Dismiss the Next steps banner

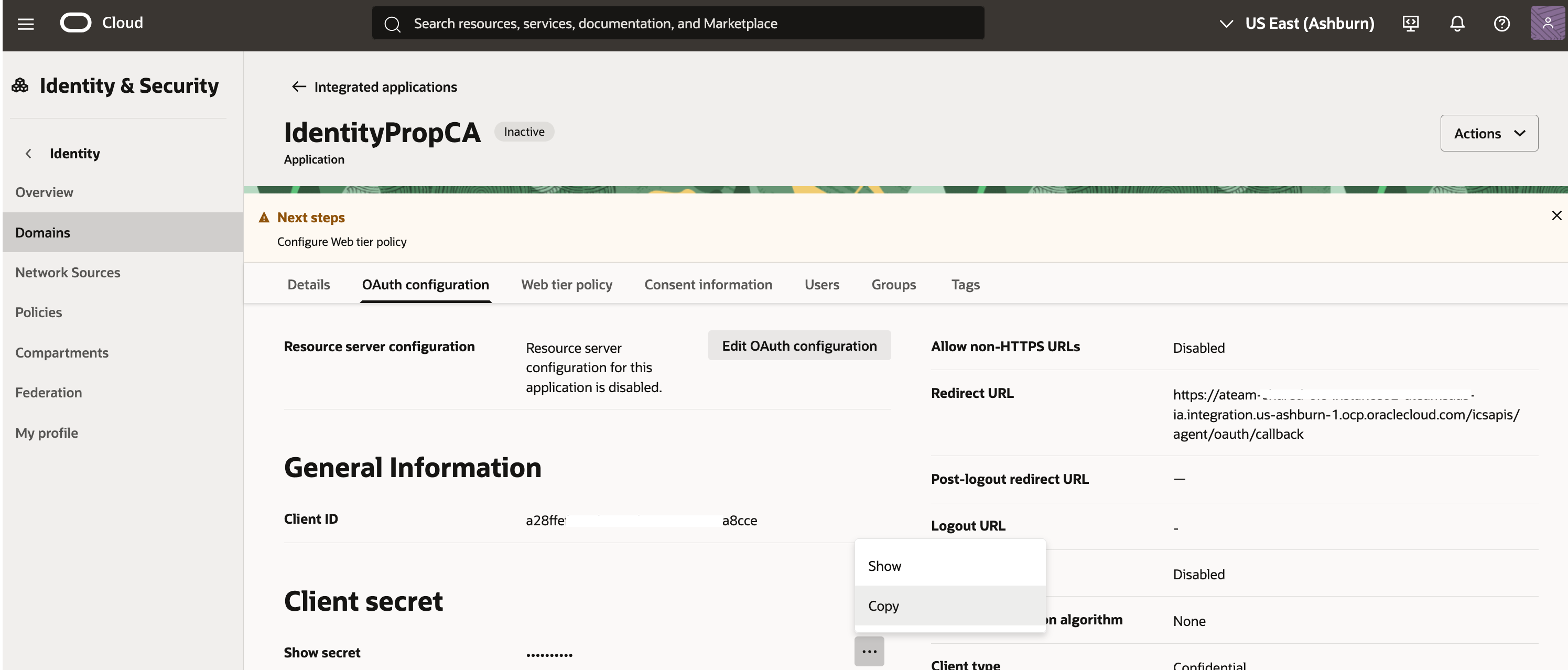[1556, 215]
